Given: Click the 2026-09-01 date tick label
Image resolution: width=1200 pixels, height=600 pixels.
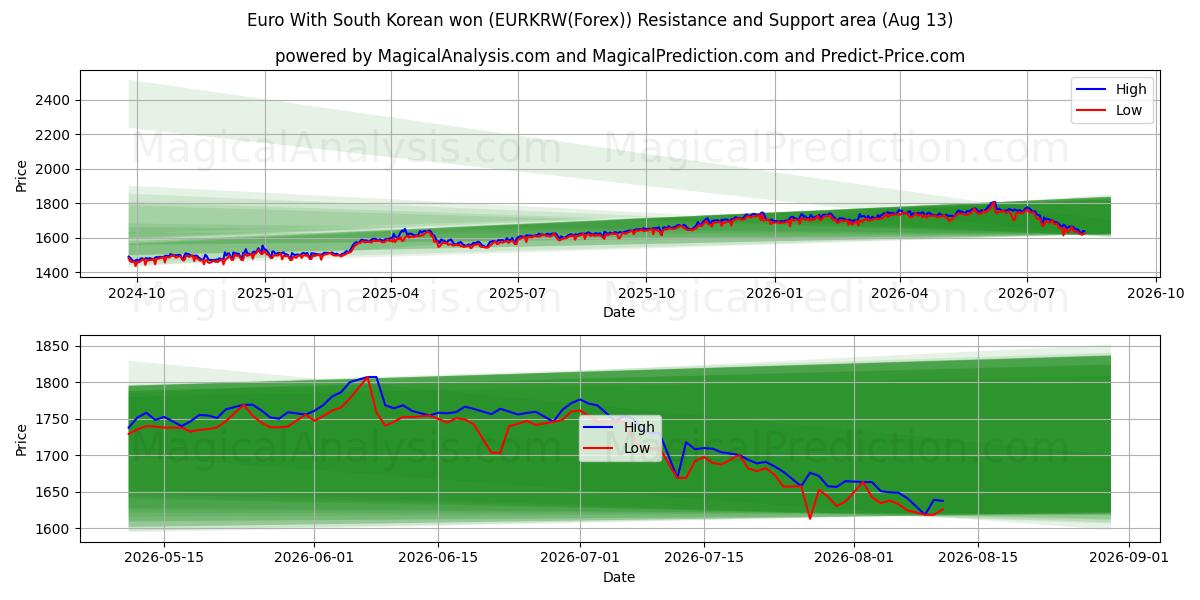Looking at the screenshot, I should click(x=1129, y=558).
